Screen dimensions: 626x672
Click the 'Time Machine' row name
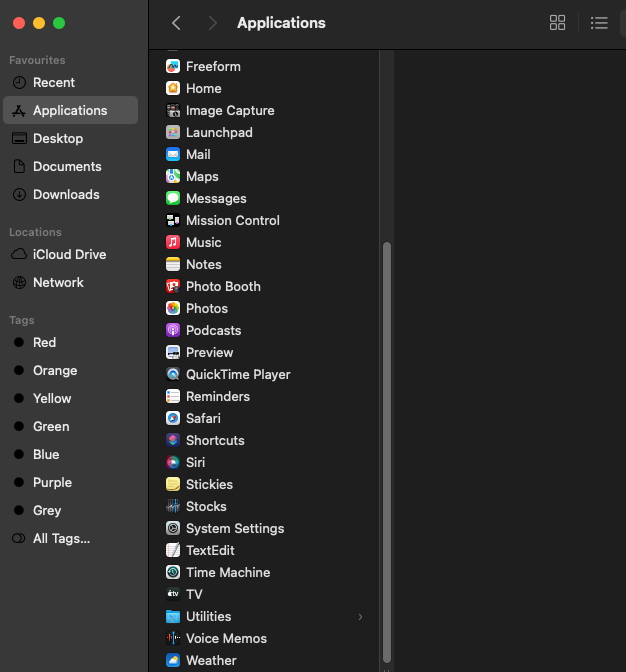click(x=228, y=573)
